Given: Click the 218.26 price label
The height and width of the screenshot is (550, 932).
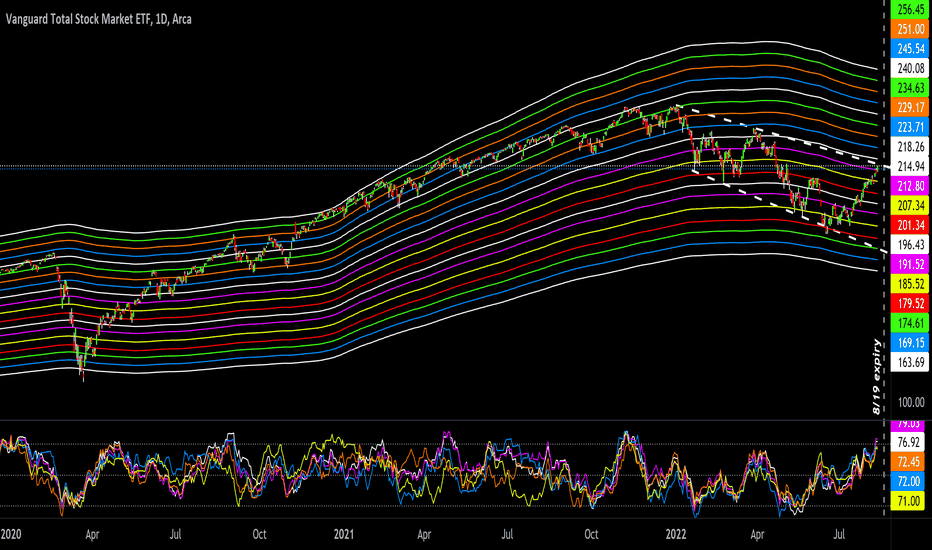Looking at the screenshot, I should [911, 147].
